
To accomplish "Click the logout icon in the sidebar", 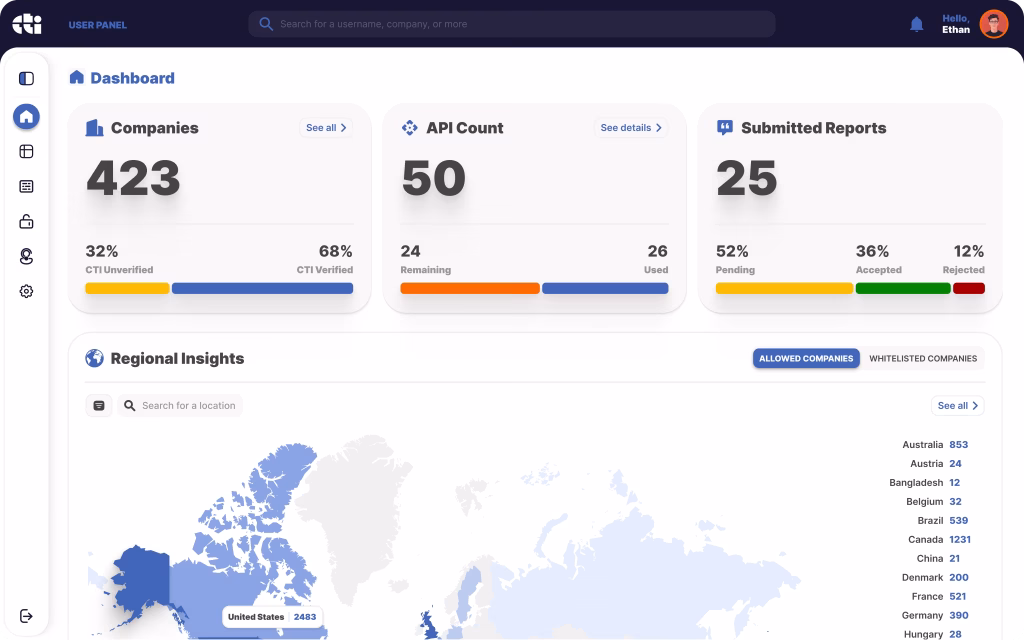I will [26, 616].
